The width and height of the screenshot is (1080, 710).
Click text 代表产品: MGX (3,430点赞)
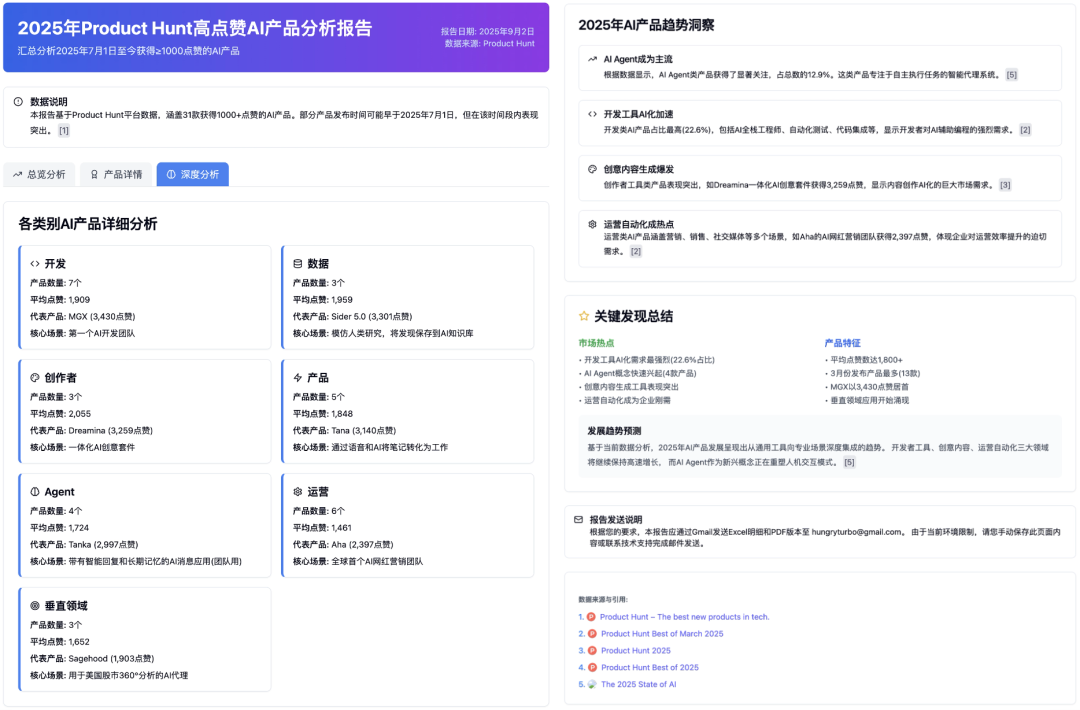[x=83, y=317]
